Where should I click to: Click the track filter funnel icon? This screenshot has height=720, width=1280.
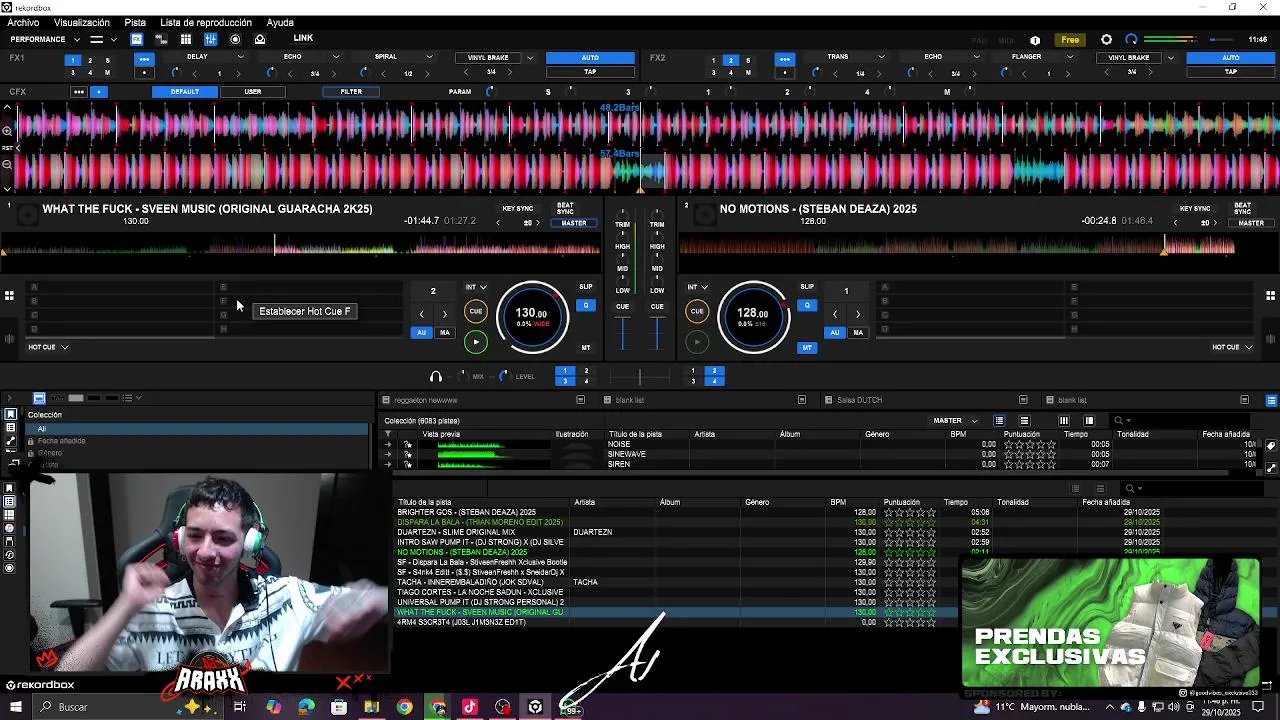pos(389,434)
